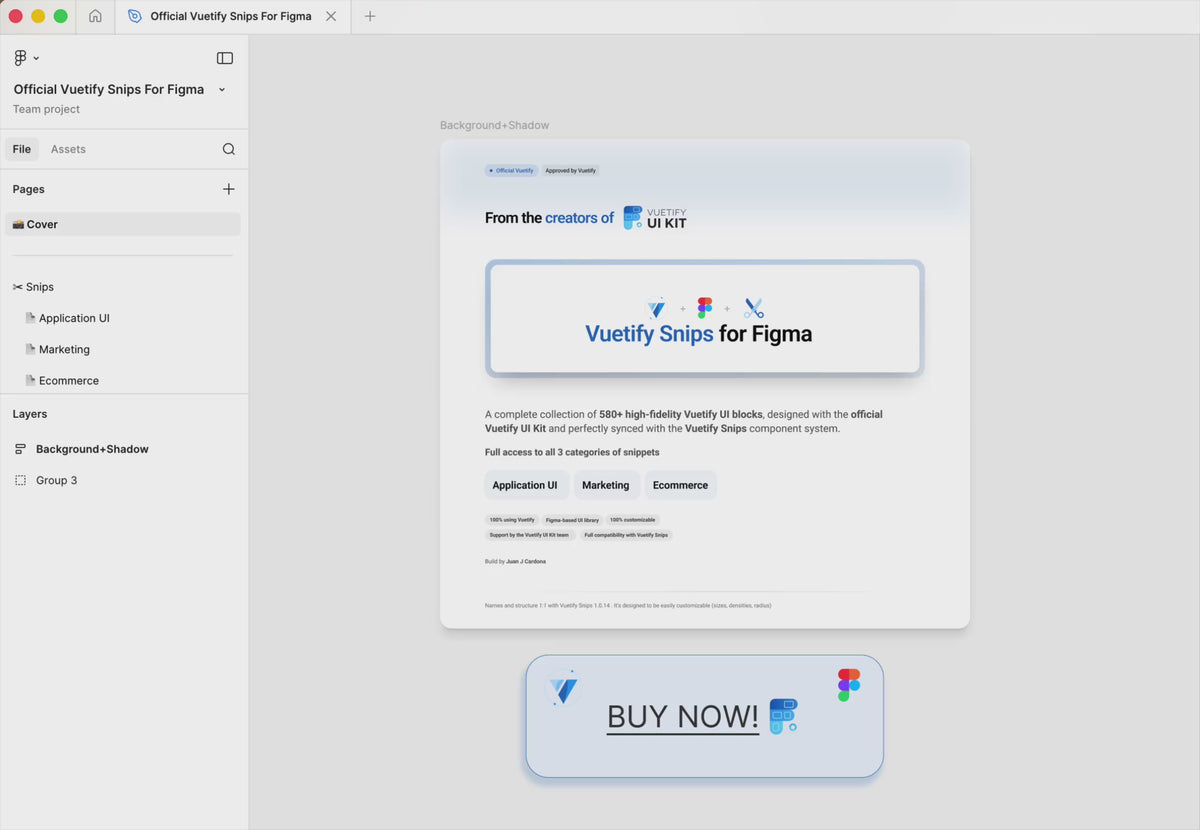Click the Vuetify logo above the title
Viewport: 1200px width, 830px height.
(x=657, y=308)
